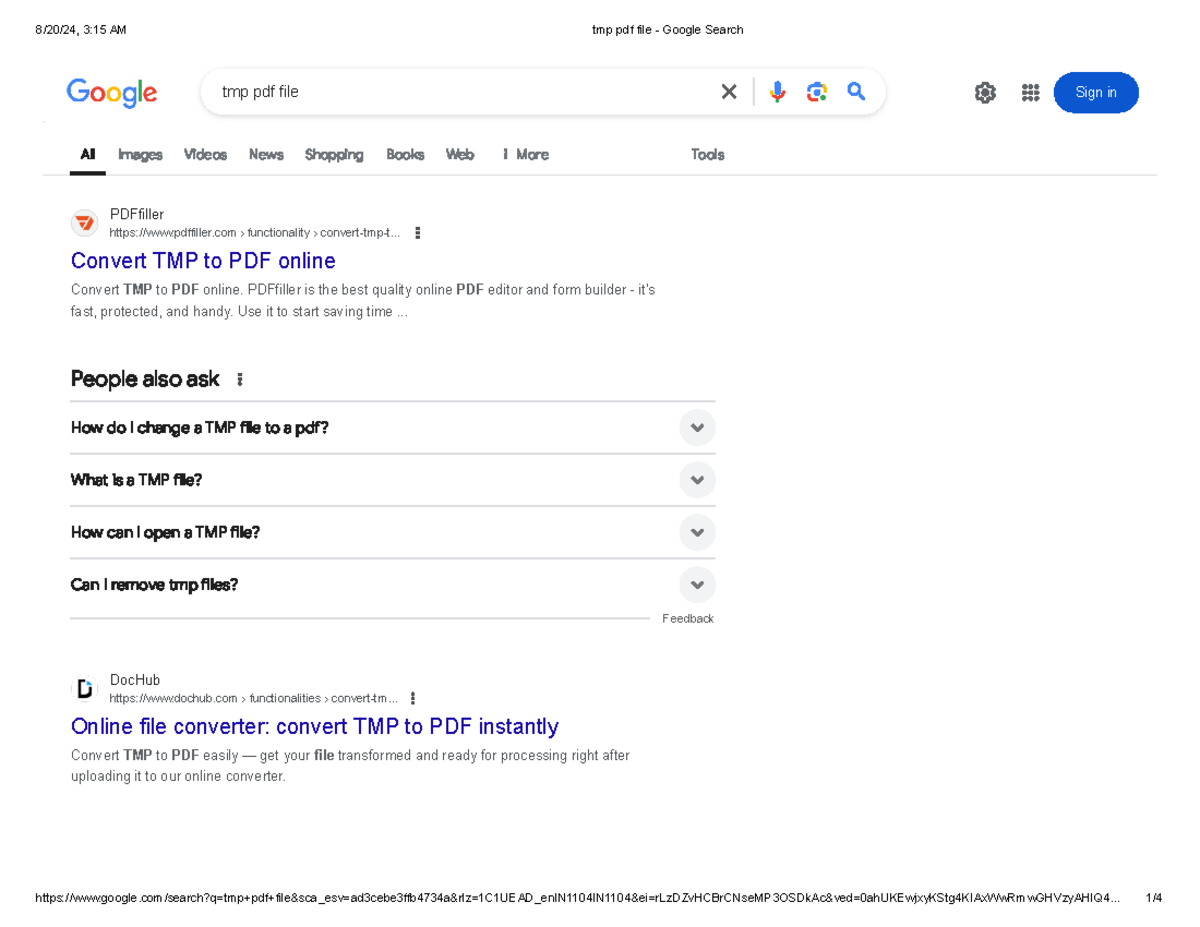Click the blue magnifier search icon
Viewport: 1200px width, 927px height.
tap(856, 92)
